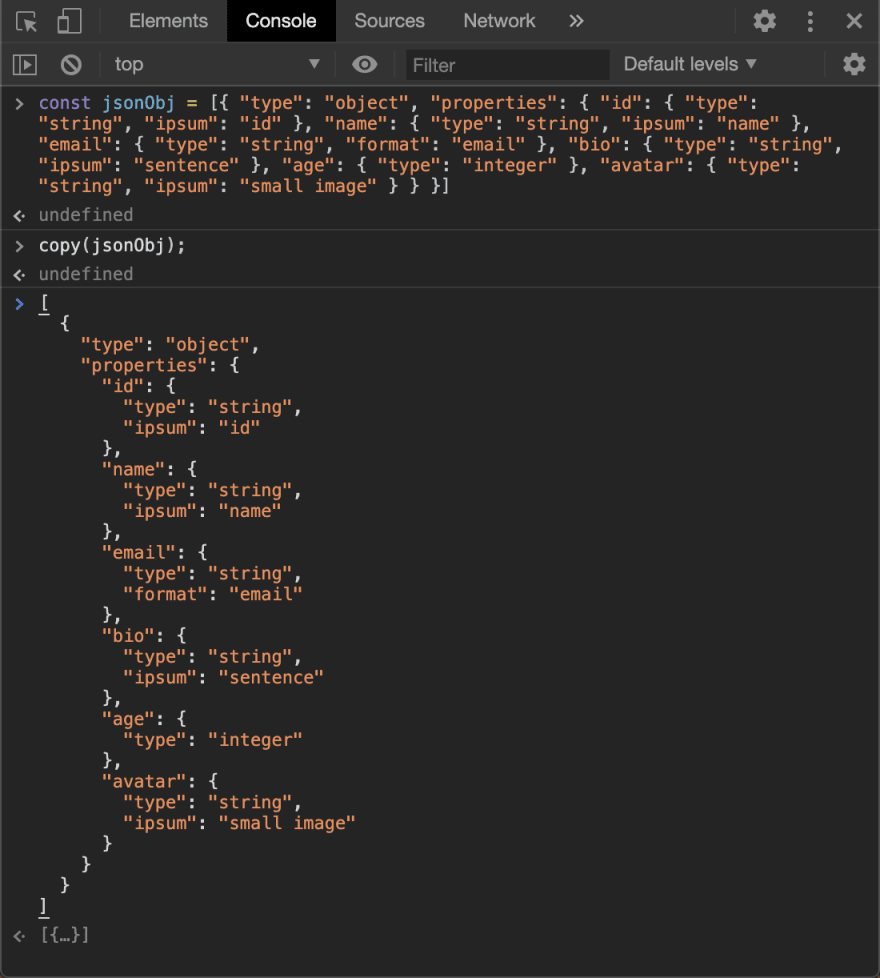This screenshot has width=880, height=978.
Task: Select the "ipsum": "small image" line
Action: click(239, 823)
